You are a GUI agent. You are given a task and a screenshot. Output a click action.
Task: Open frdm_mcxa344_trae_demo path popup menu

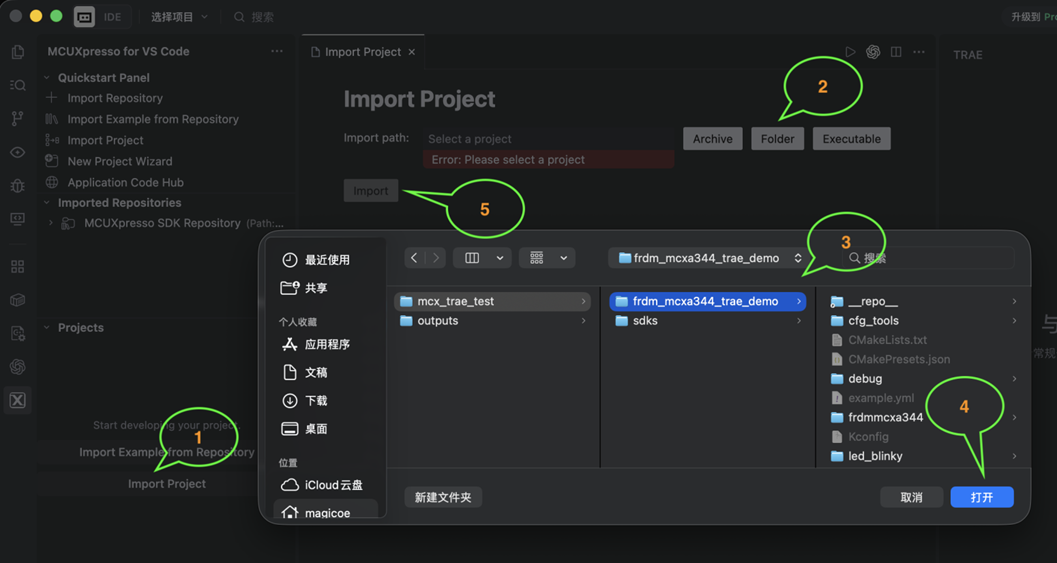(708, 258)
